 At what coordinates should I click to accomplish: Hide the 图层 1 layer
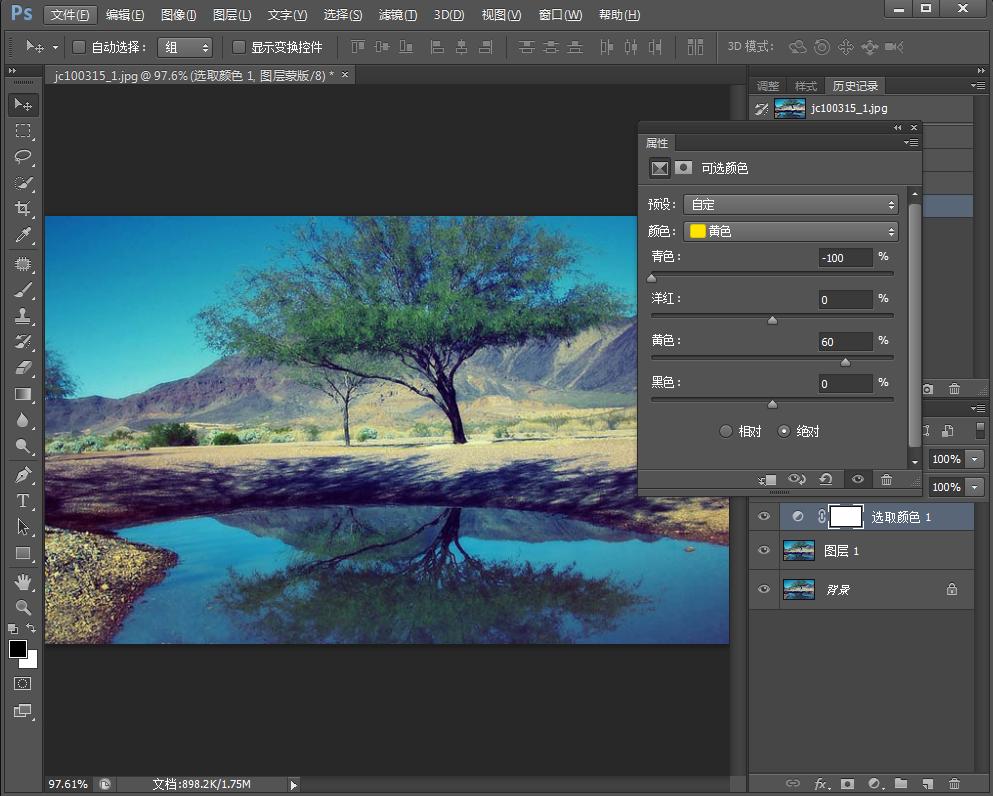[764, 550]
